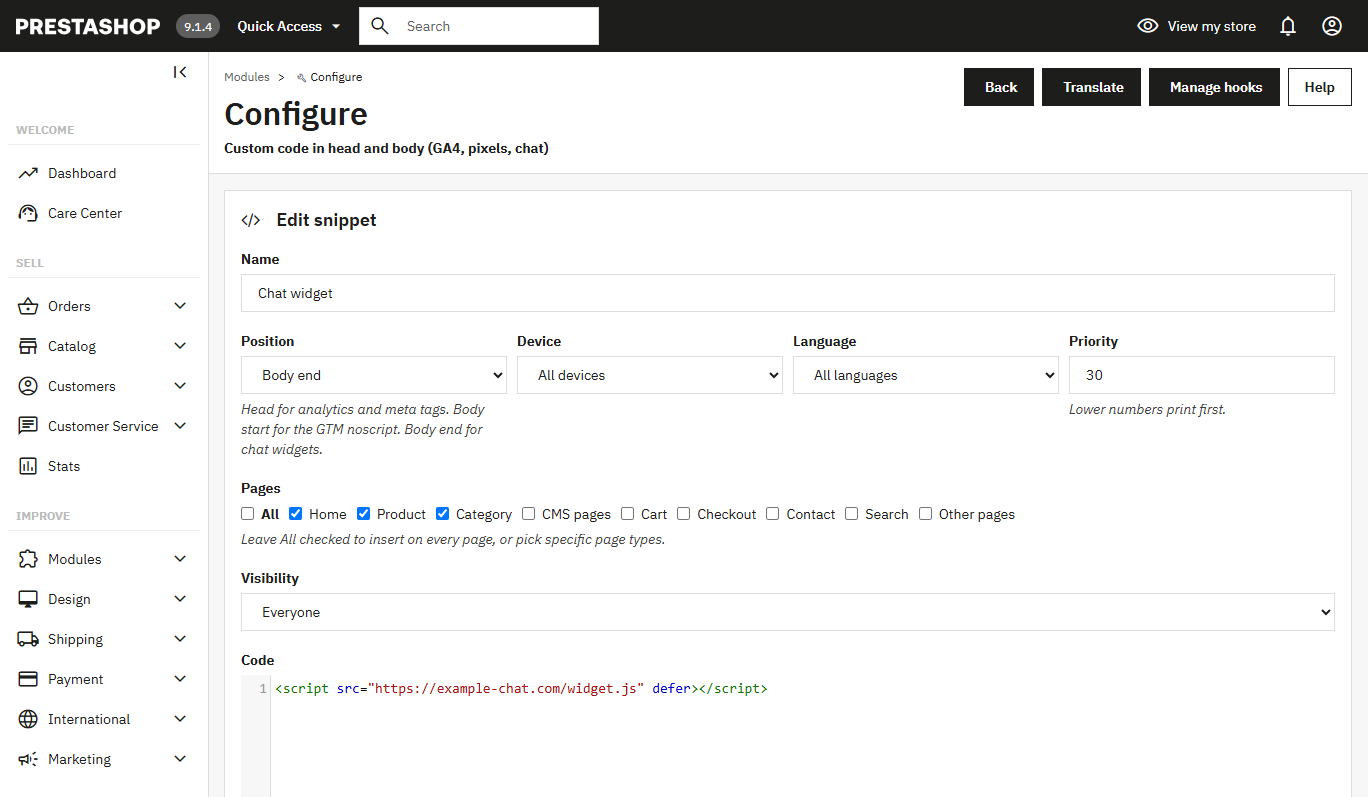Click the Stats bar chart icon
The width and height of the screenshot is (1368, 797).
pos(28,466)
